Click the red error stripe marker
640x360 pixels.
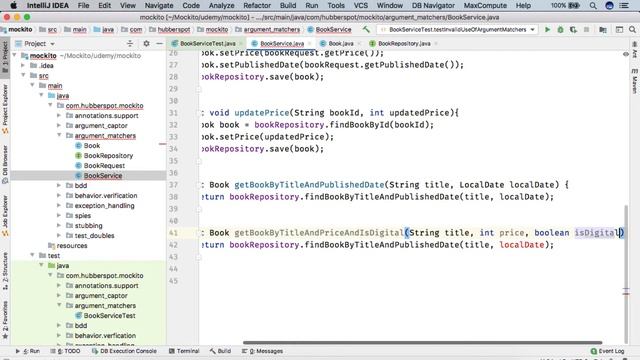626,293
